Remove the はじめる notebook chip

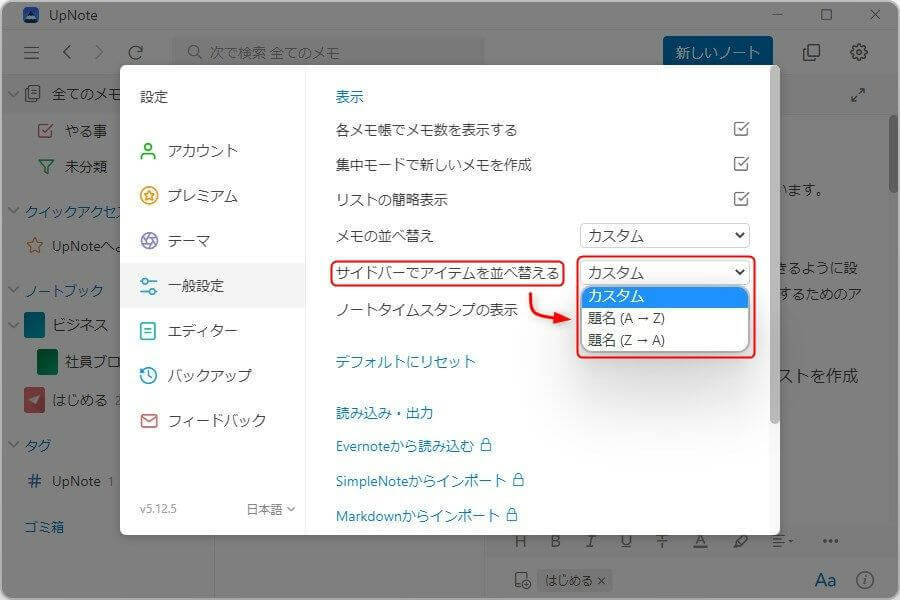[x=602, y=581]
